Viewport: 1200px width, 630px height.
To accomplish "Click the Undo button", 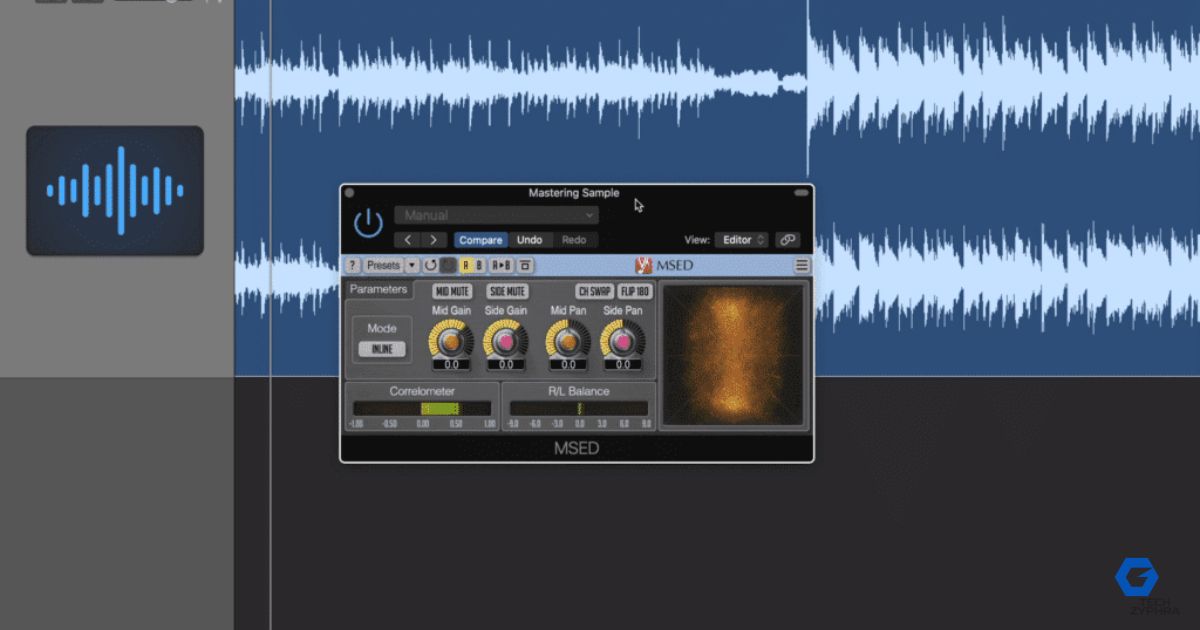I will 530,240.
